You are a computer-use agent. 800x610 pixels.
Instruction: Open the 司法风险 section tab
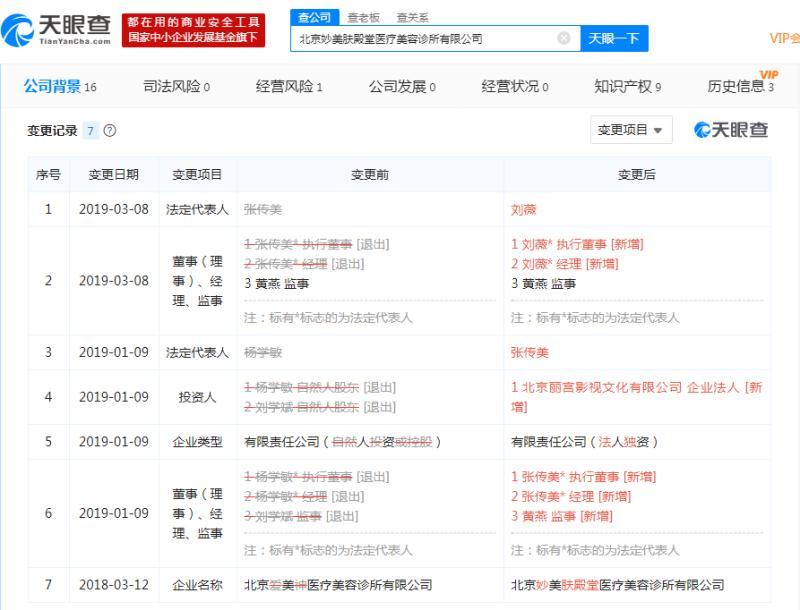point(177,86)
